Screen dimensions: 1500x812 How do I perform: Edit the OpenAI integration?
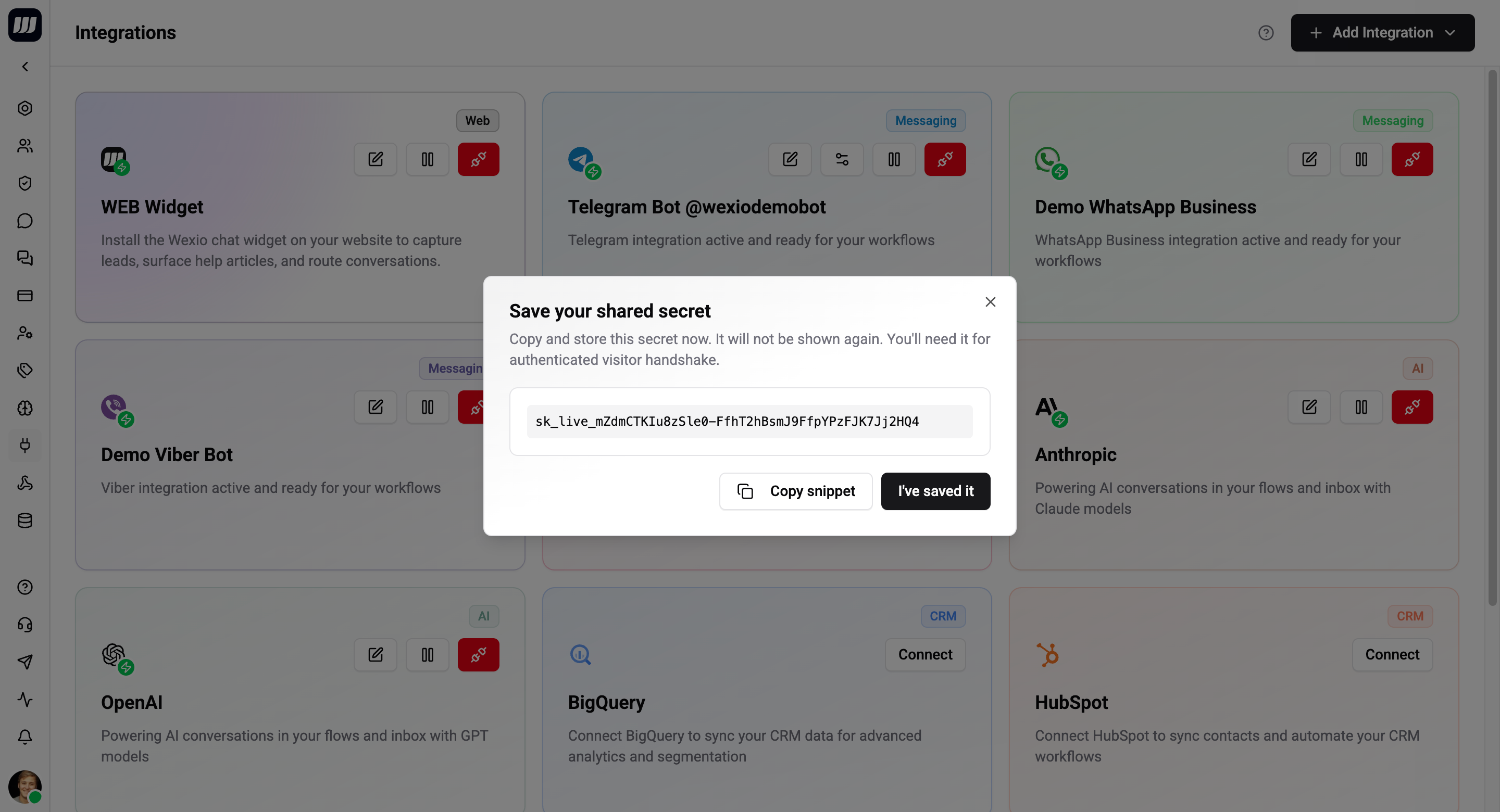point(376,655)
